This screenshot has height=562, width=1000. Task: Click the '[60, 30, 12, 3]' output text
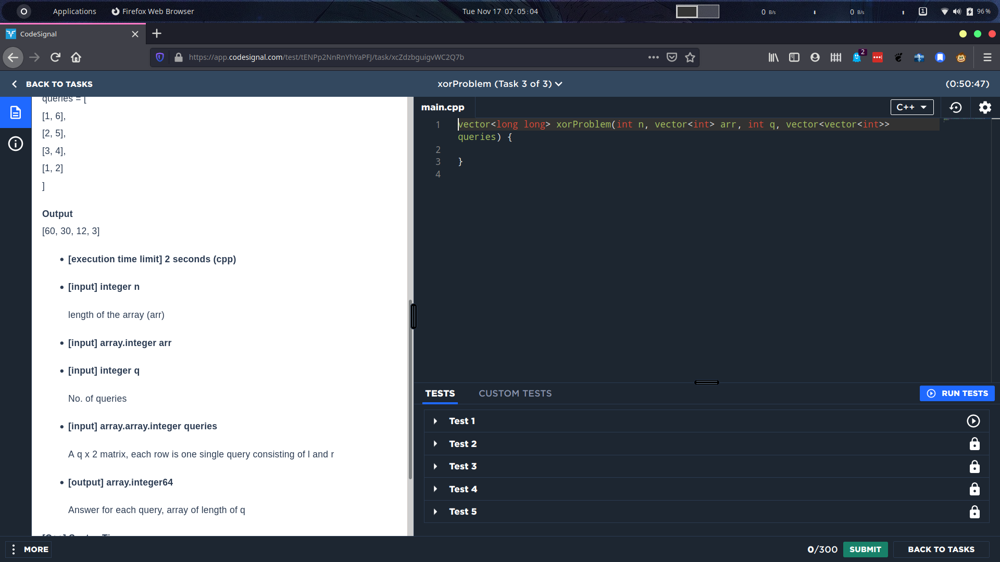tap(71, 231)
